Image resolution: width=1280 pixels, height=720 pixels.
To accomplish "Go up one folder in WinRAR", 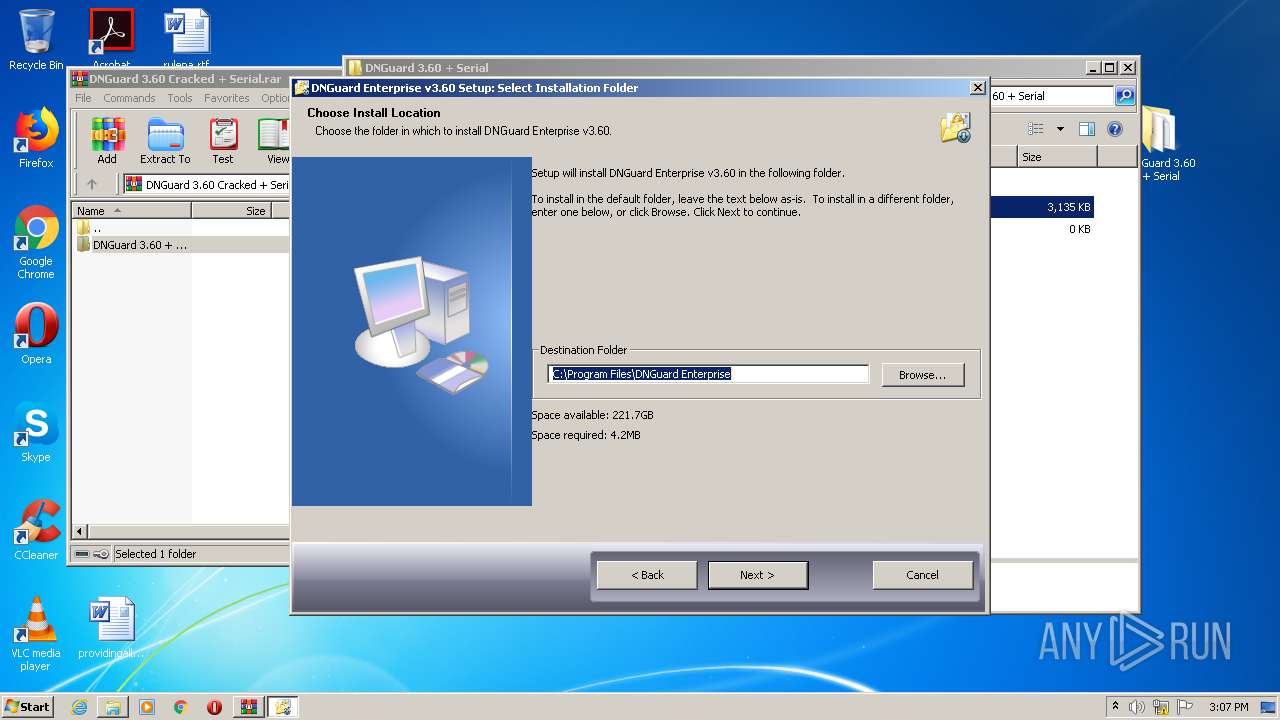I will pos(92,184).
